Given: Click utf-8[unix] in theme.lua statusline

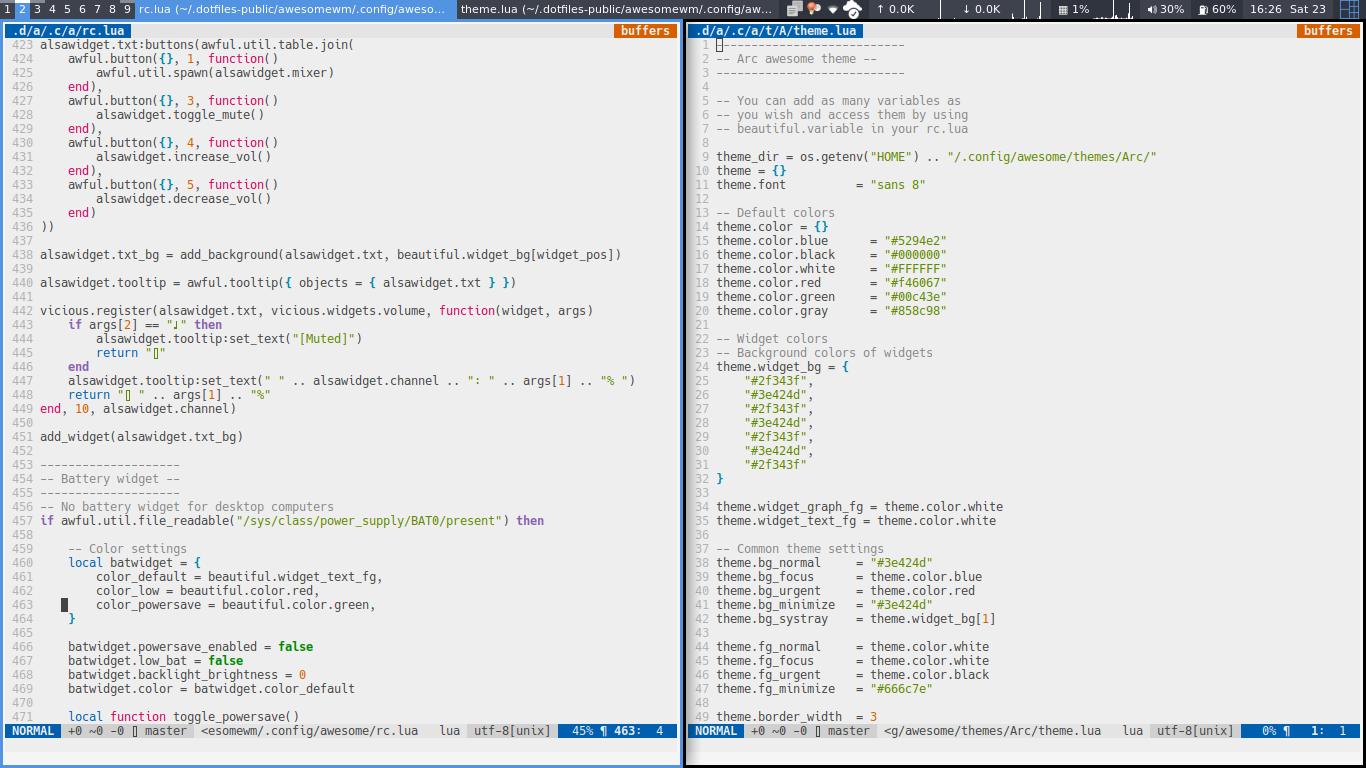Looking at the screenshot, I should pos(1195,731).
